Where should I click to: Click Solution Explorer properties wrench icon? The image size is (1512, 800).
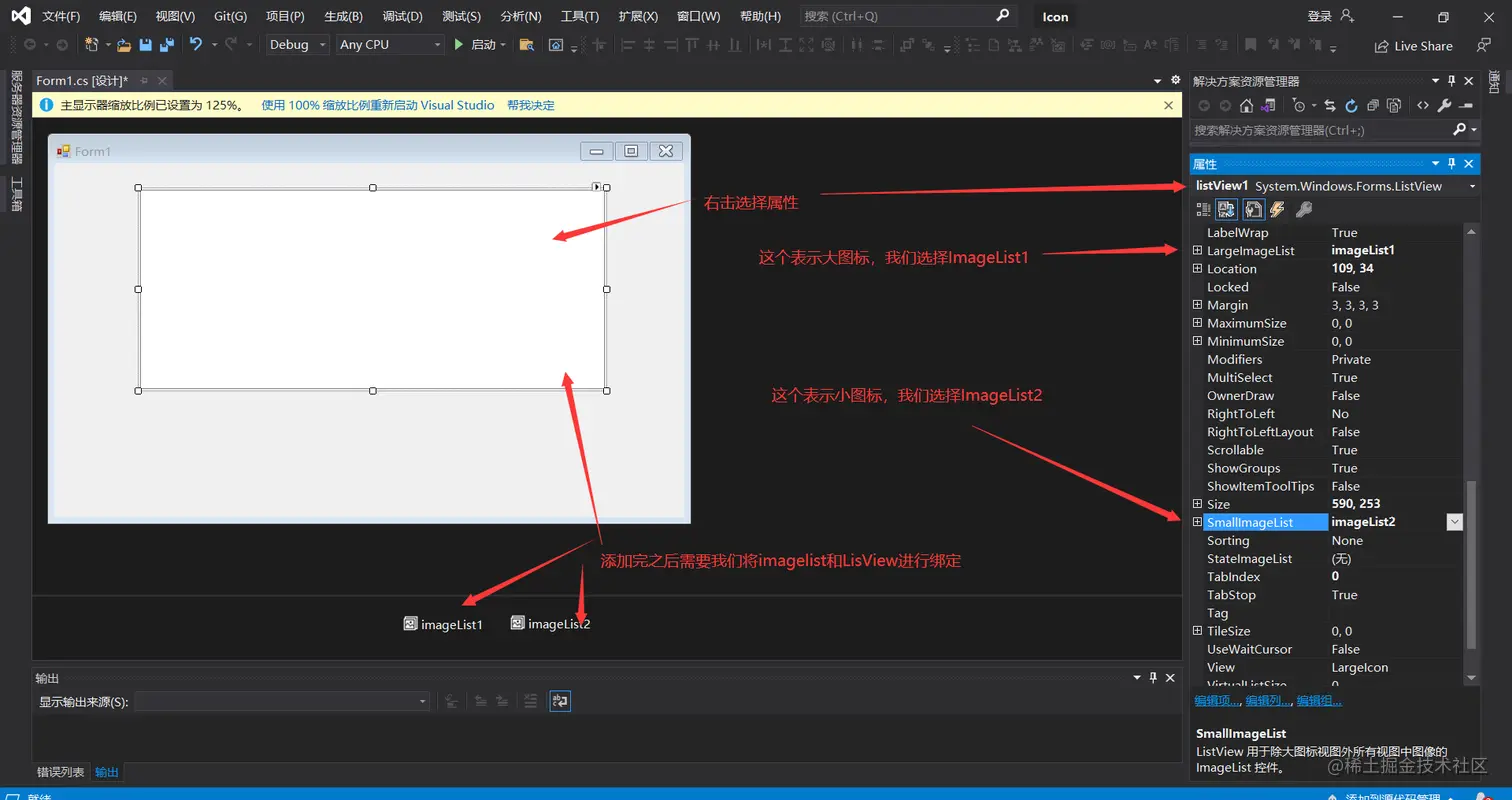point(1444,105)
